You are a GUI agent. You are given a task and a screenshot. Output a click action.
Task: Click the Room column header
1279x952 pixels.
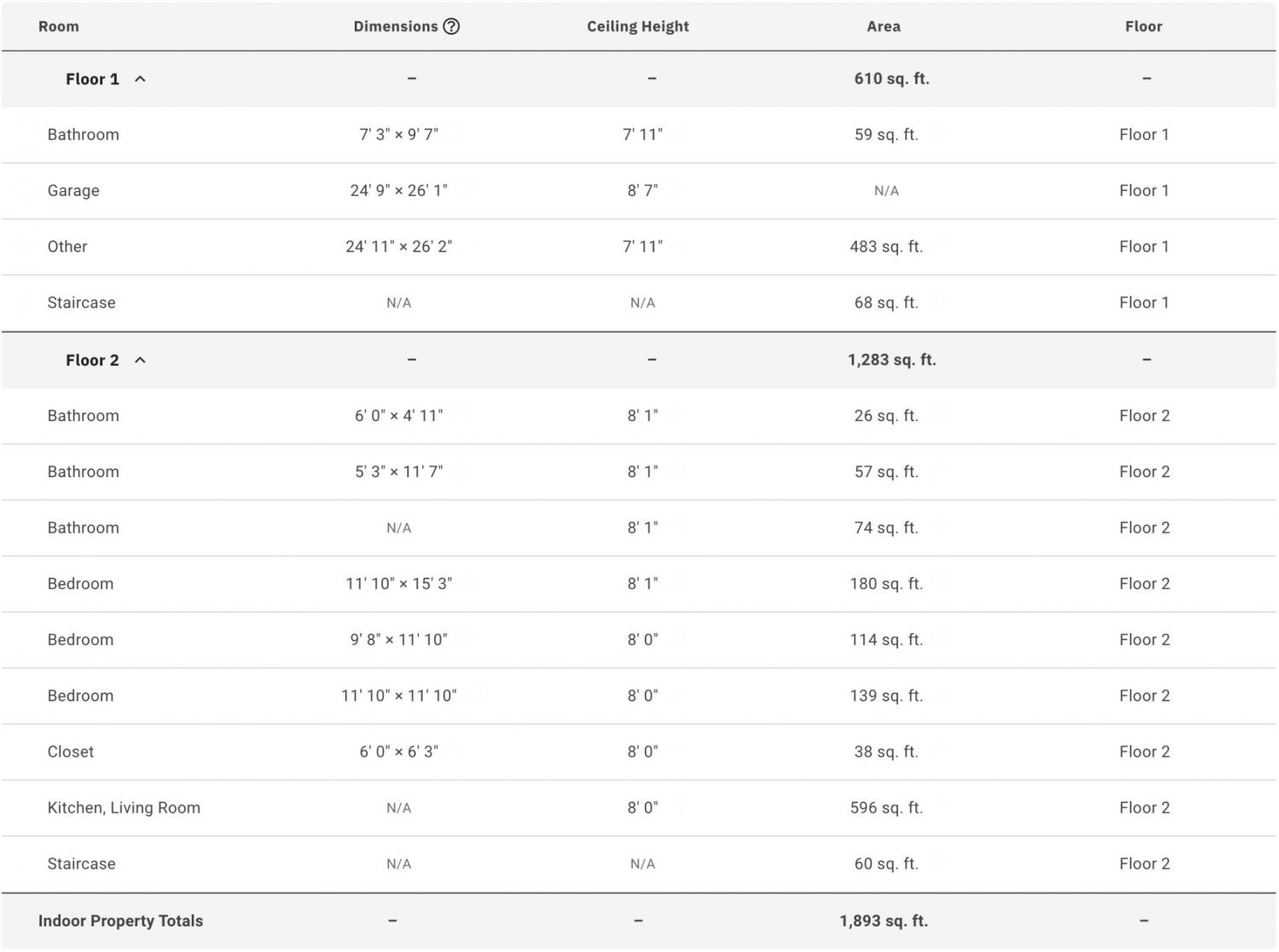tap(59, 26)
